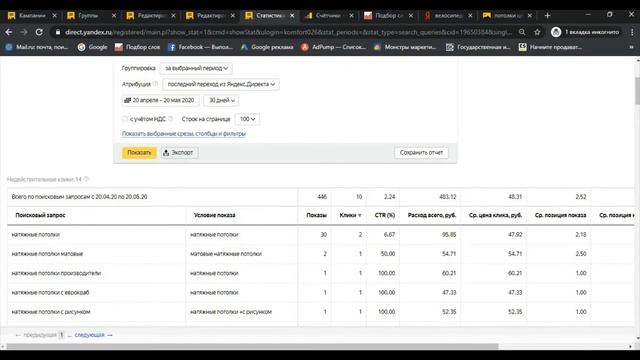Select query натяжные потолки матовые
This screenshot has width=640, height=360.
point(47,254)
